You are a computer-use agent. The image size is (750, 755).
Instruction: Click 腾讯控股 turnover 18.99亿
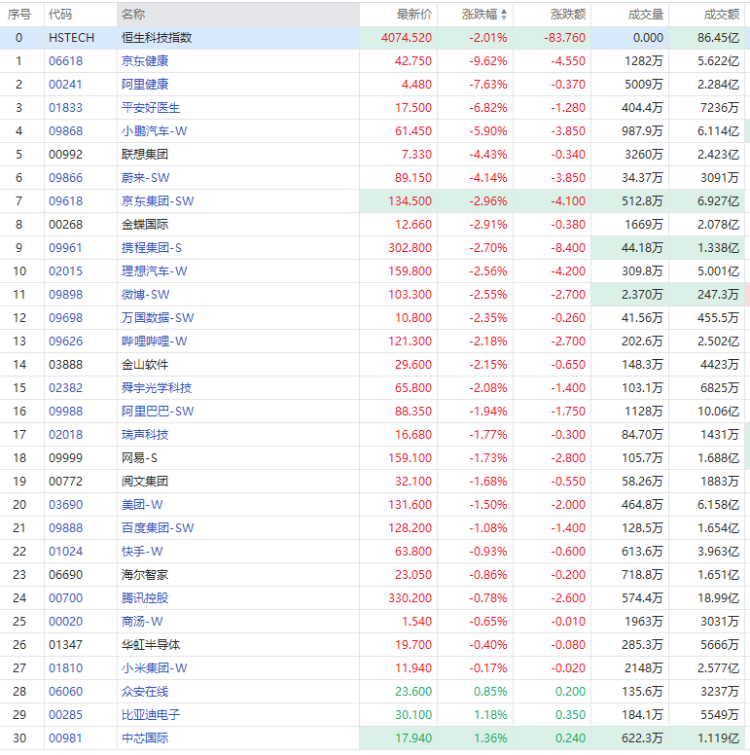[x=718, y=598]
